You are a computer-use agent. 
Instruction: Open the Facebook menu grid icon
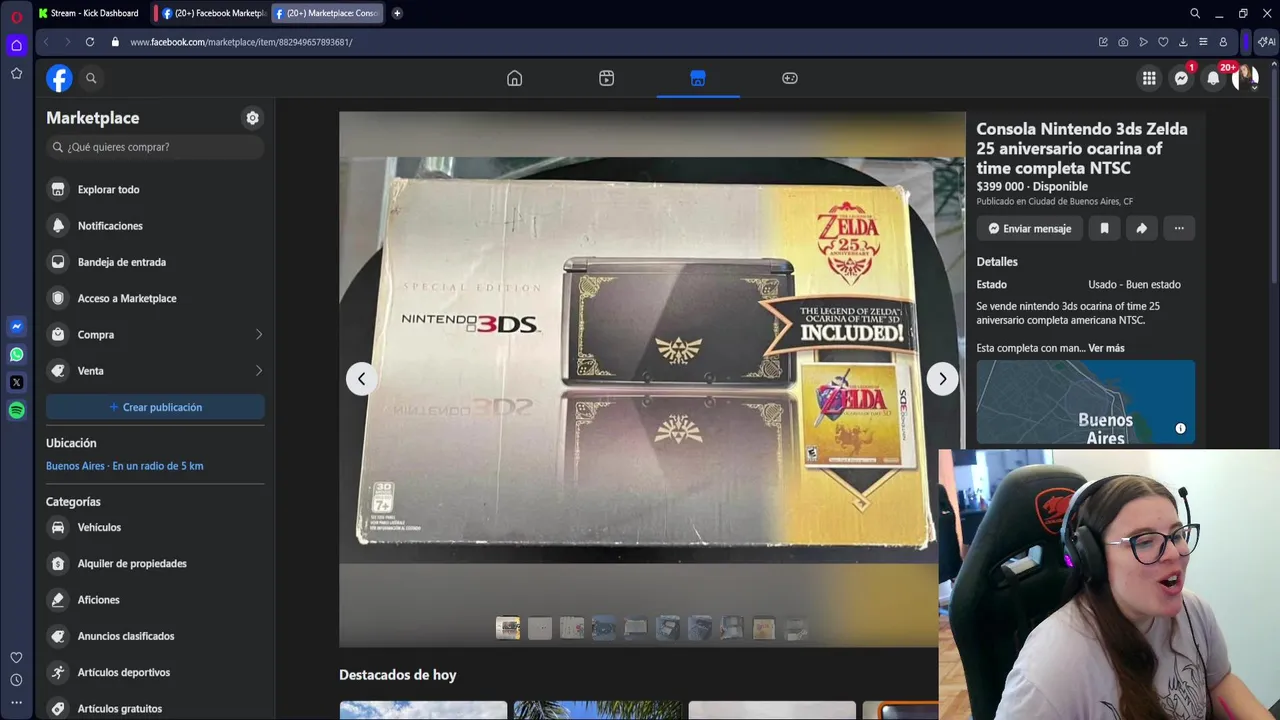pos(1149,78)
